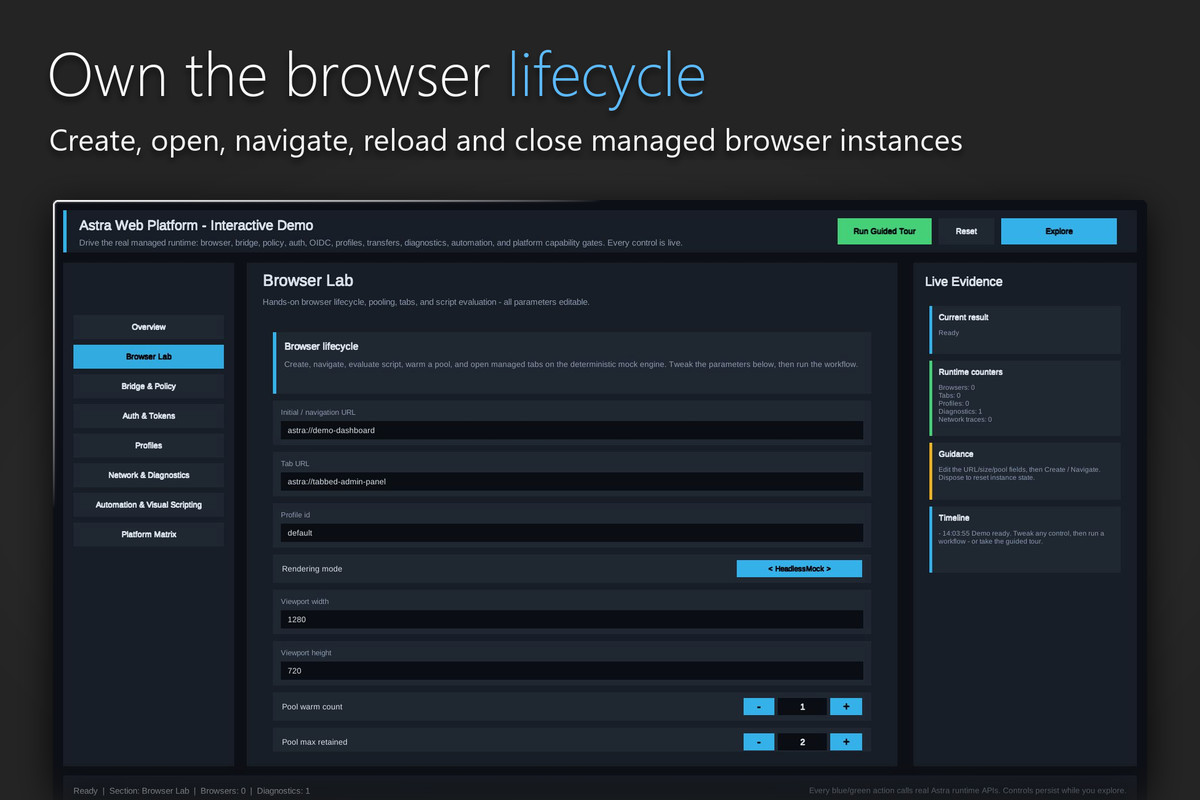Click 'Tabs: 0' in Runtime counters

pos(950,395)
